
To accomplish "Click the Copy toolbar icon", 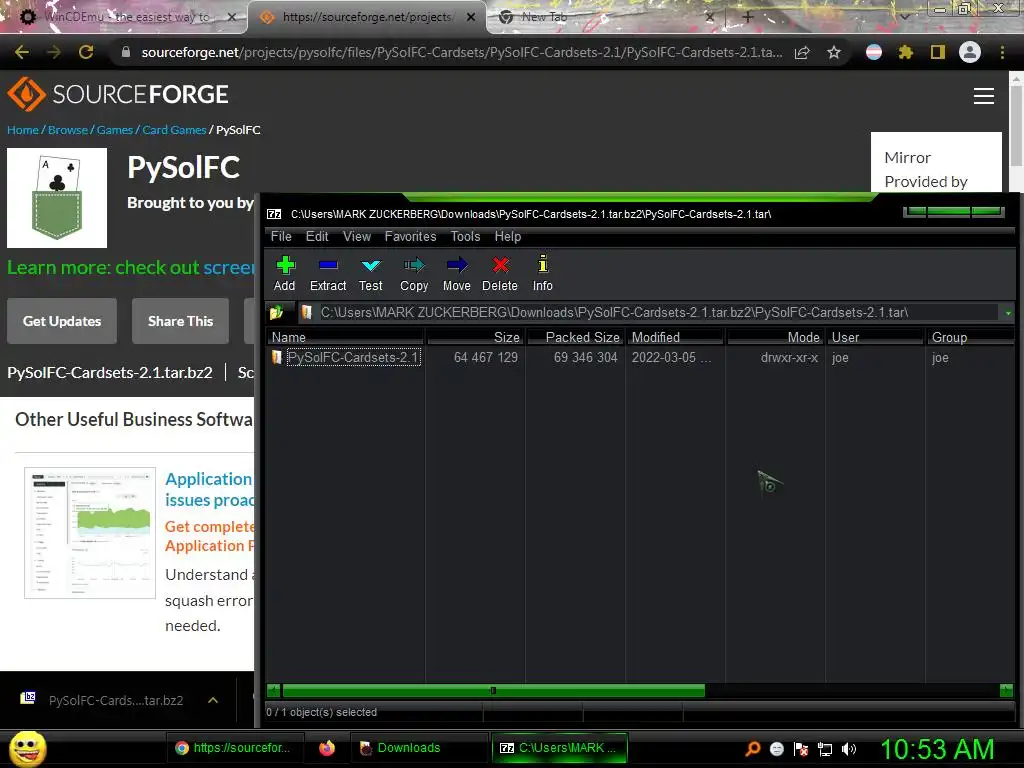I will tap(414, 274).
